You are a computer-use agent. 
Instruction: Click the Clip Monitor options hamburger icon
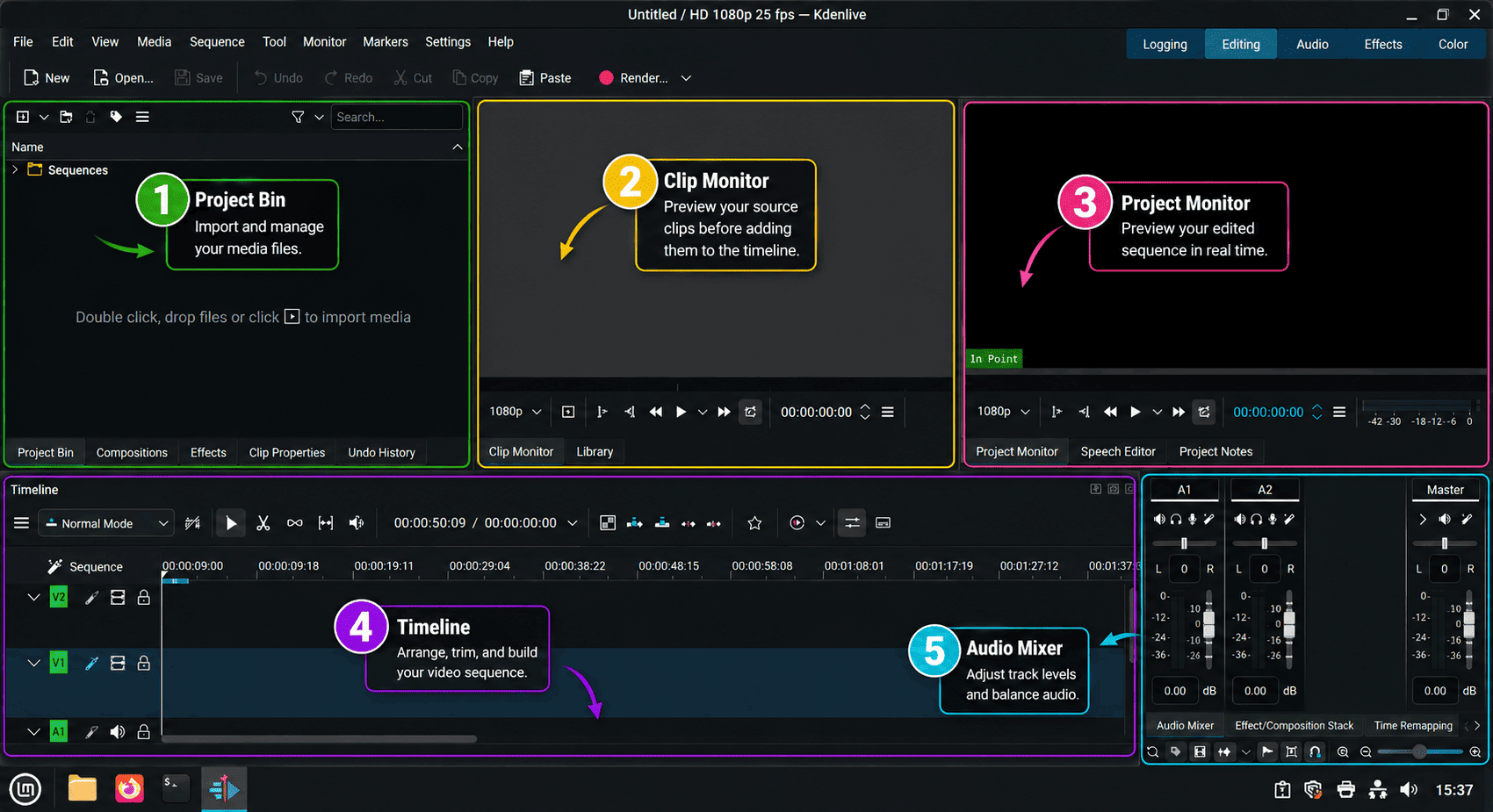click(x=888, y=412)
